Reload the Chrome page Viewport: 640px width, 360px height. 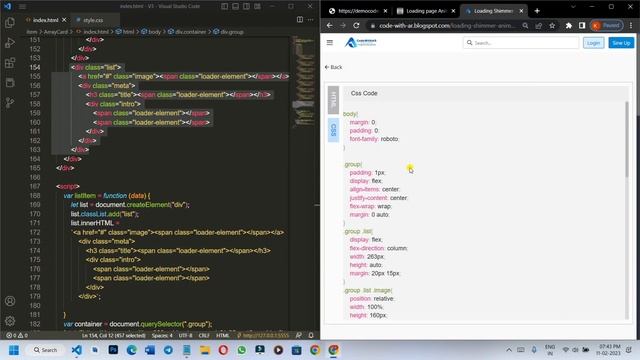[356, 25]
